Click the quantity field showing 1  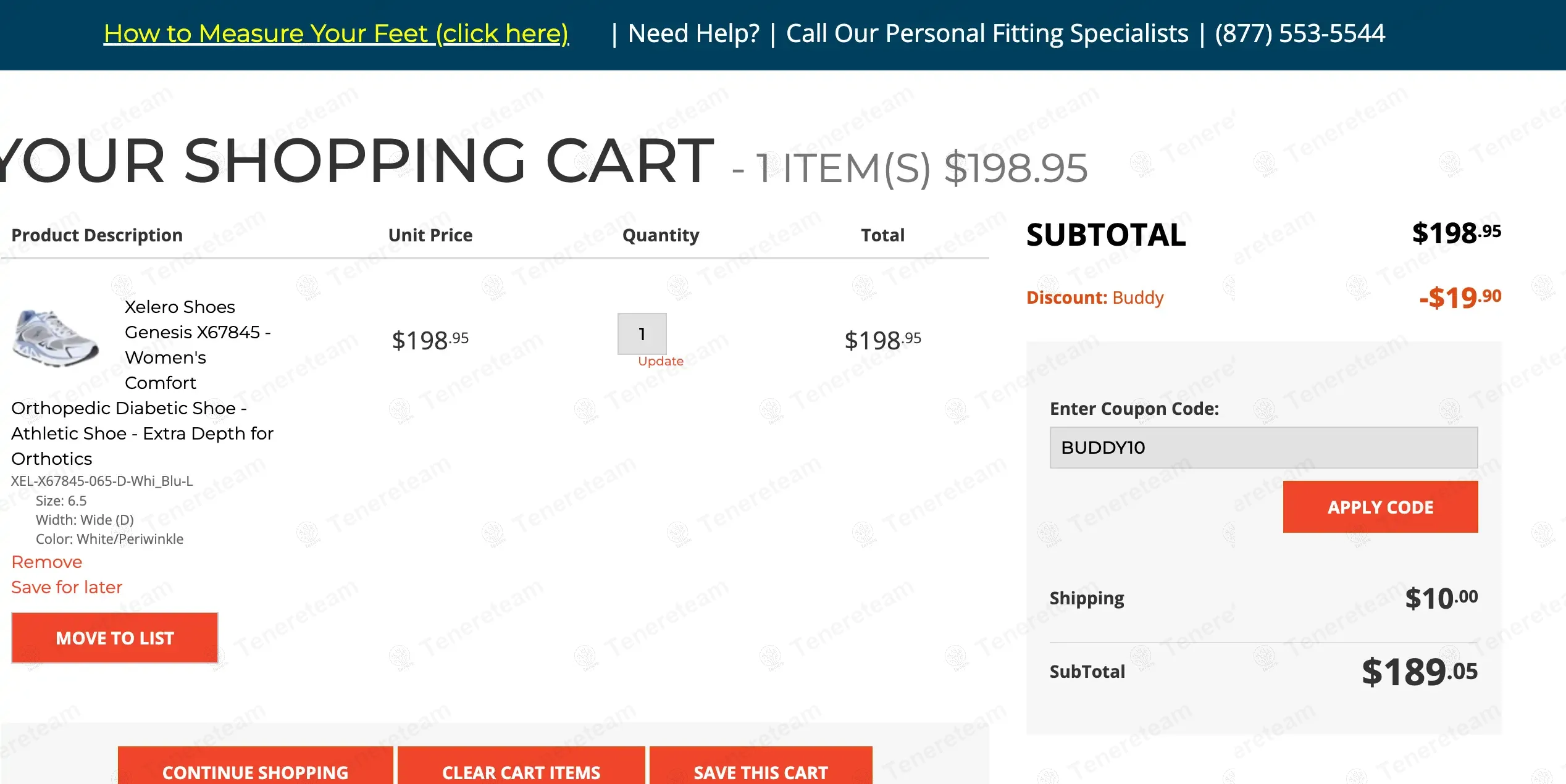coord(642,334)
